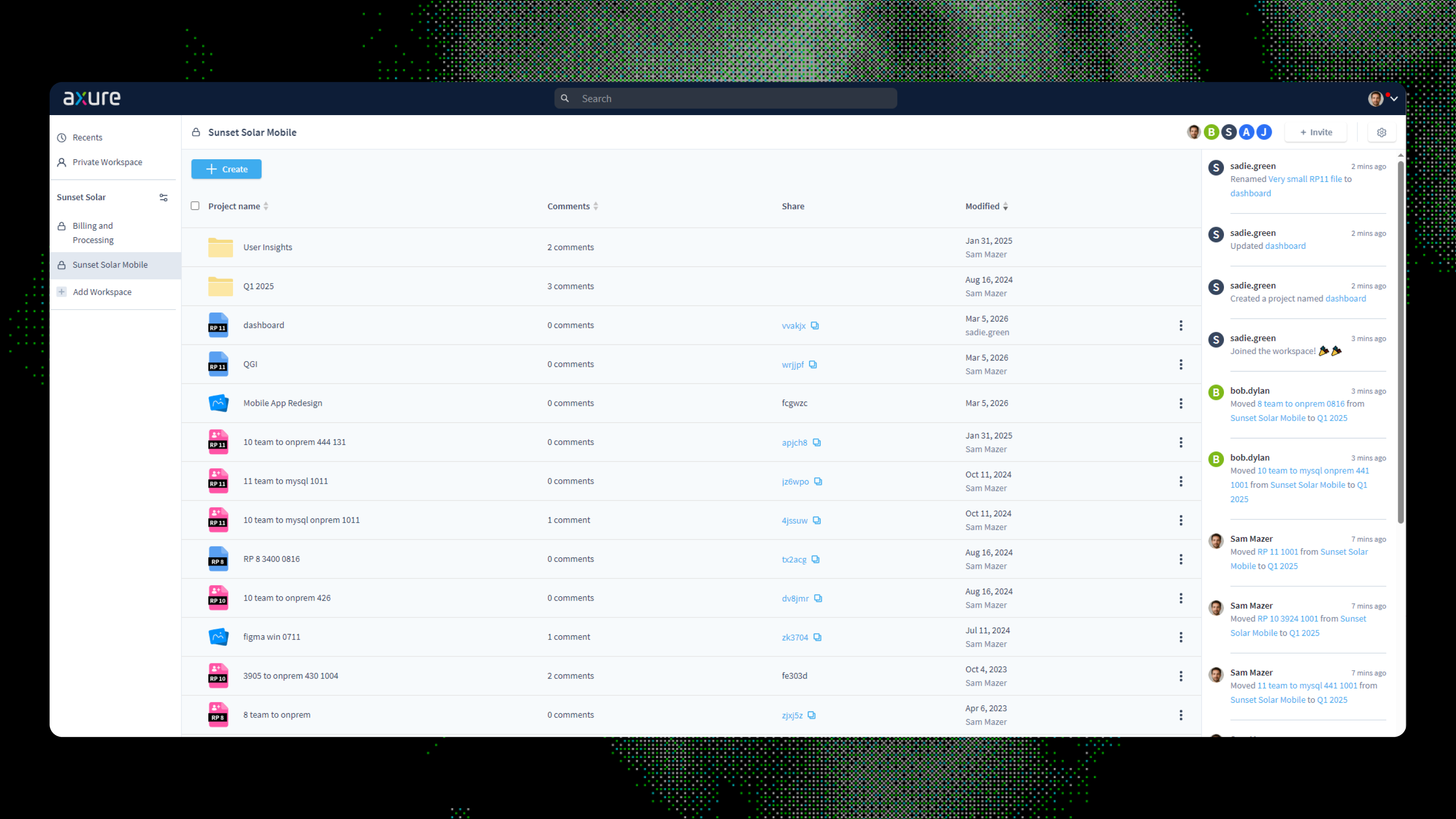
Task: Click inside the search input field
Action: pos(723,98)
